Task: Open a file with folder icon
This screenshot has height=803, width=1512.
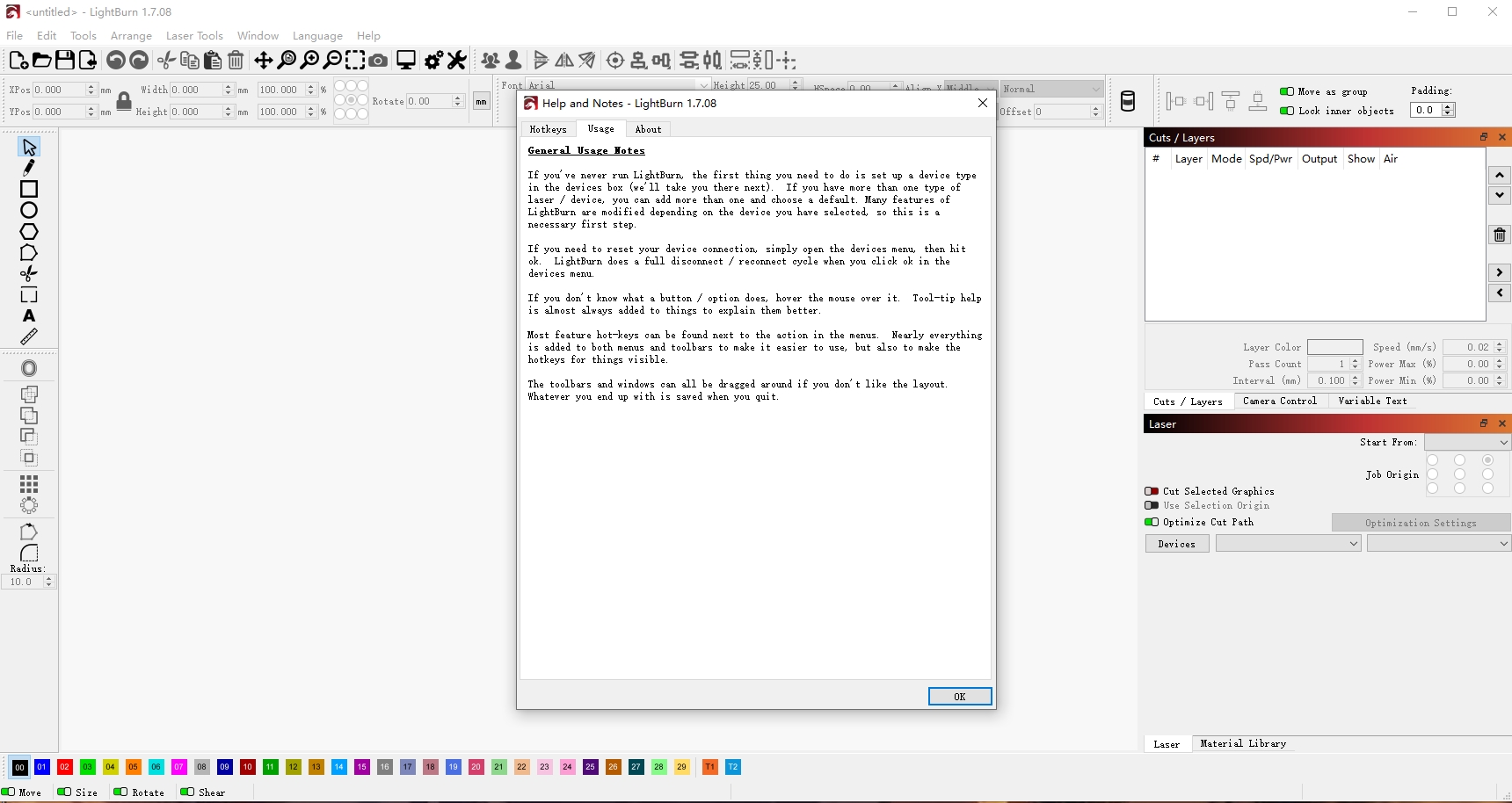Action: point(41,60)
